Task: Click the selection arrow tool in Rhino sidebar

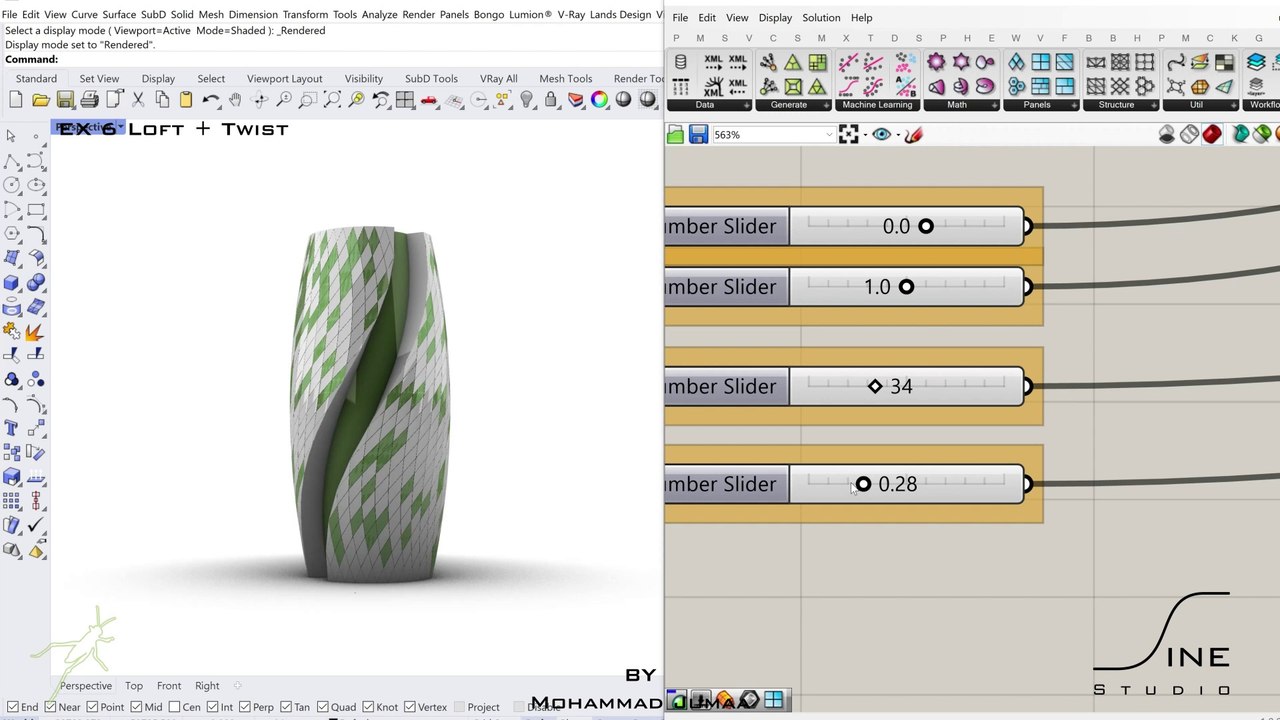Action: 11,136
